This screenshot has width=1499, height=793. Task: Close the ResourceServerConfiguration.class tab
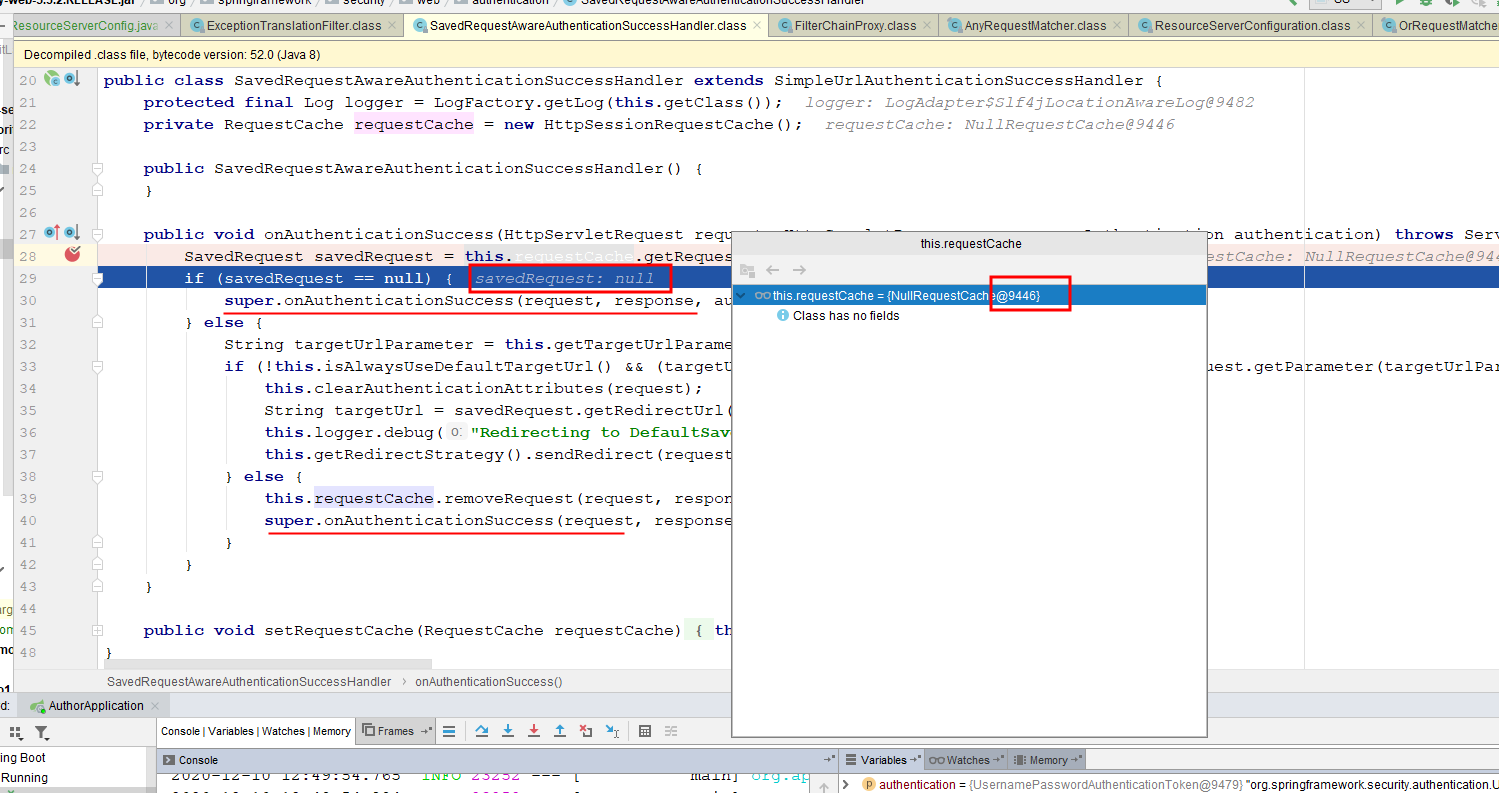click(1361, 26)
